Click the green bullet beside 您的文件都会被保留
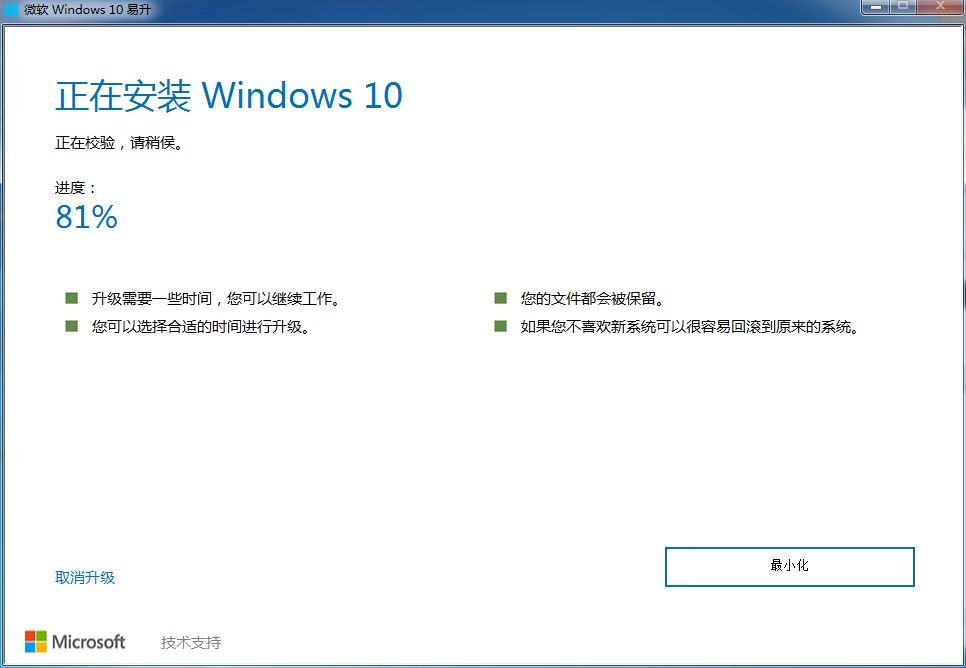This screenshot has width=966, height=668. coord(500,298)
